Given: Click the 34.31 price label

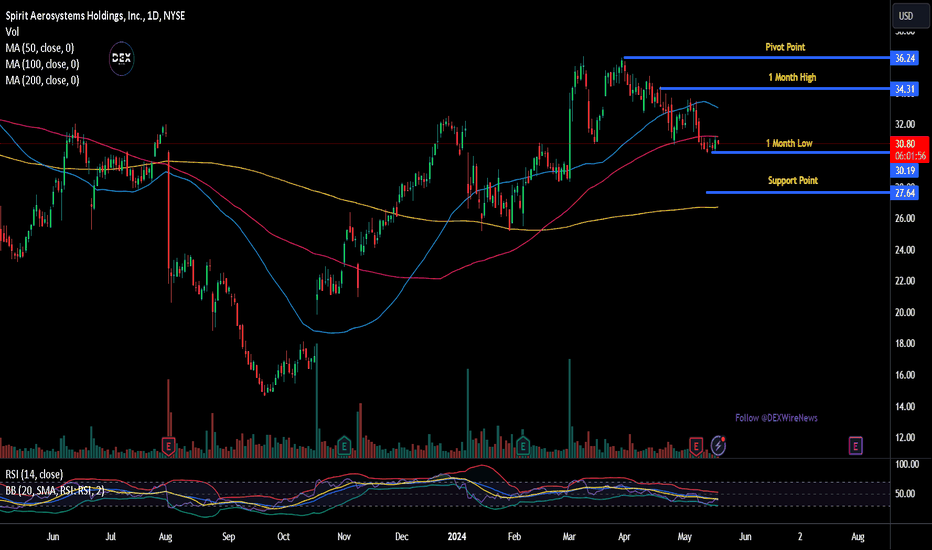Looking at the screenshot, I should click(x=905, y=89).
